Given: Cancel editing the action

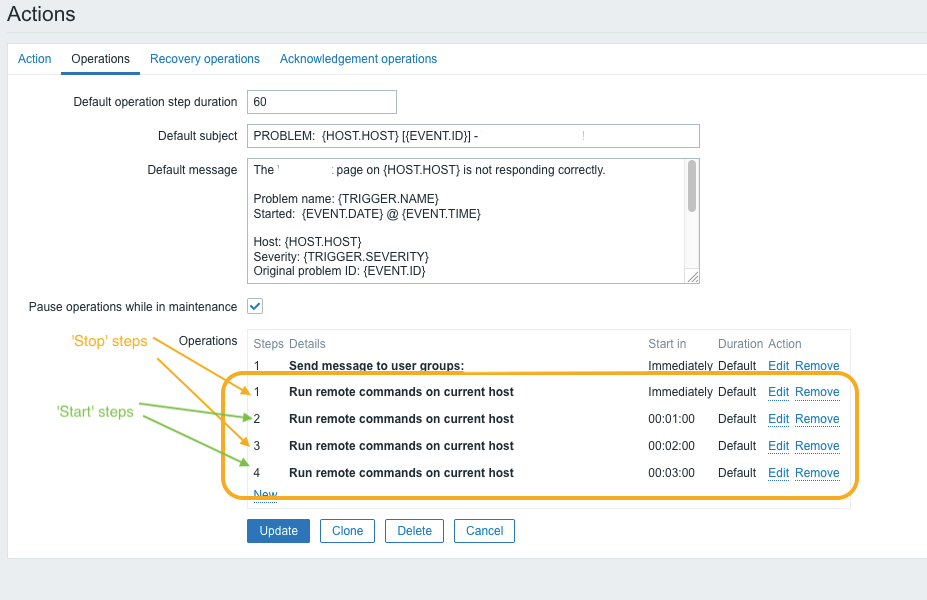Looking at the screenshot, I should (x=484, y=531).
